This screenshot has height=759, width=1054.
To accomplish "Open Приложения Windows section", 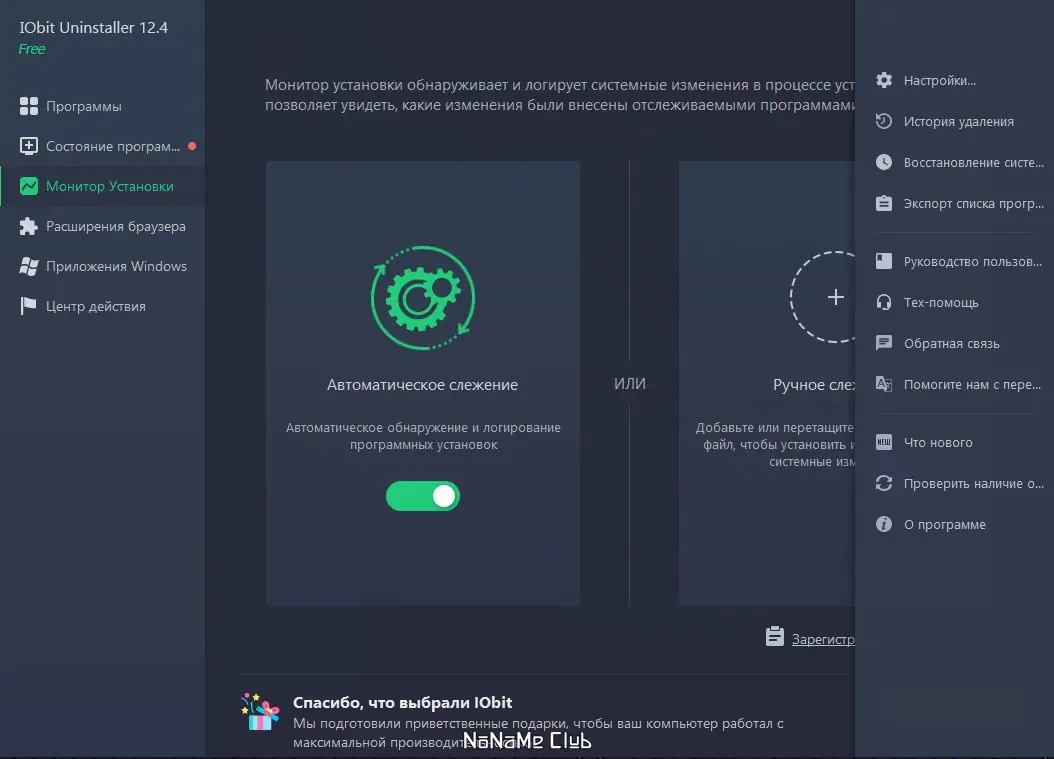I will 102,266.
